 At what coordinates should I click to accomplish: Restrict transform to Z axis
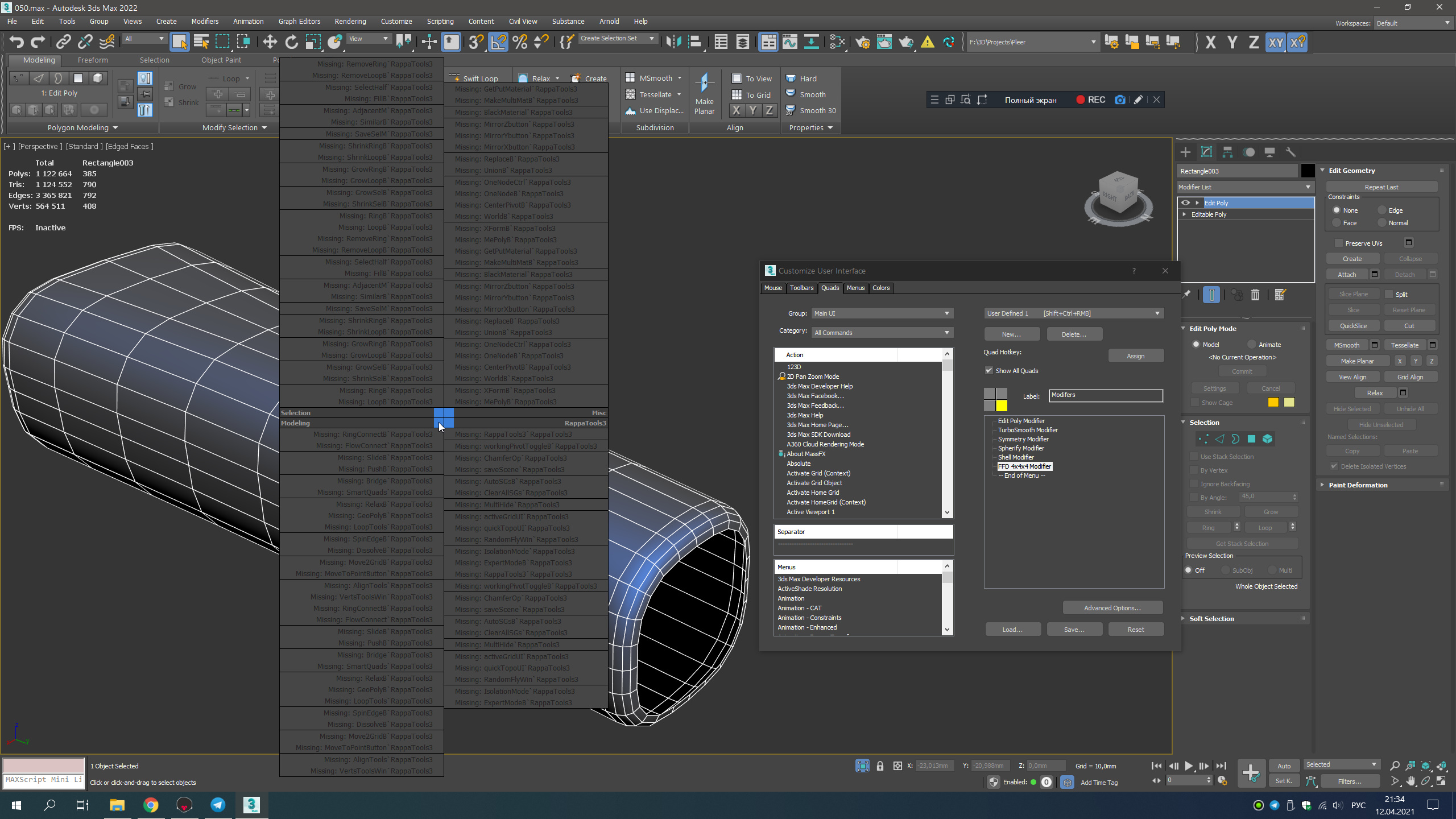[1254, 42]
